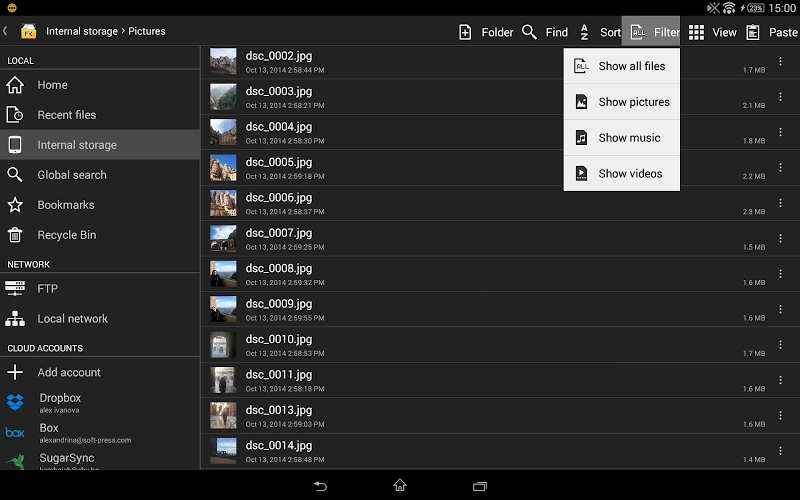Open overflow menu for dsc_0014.jpg
This screenshot has height=500, width=800.
tap(780, 451)
